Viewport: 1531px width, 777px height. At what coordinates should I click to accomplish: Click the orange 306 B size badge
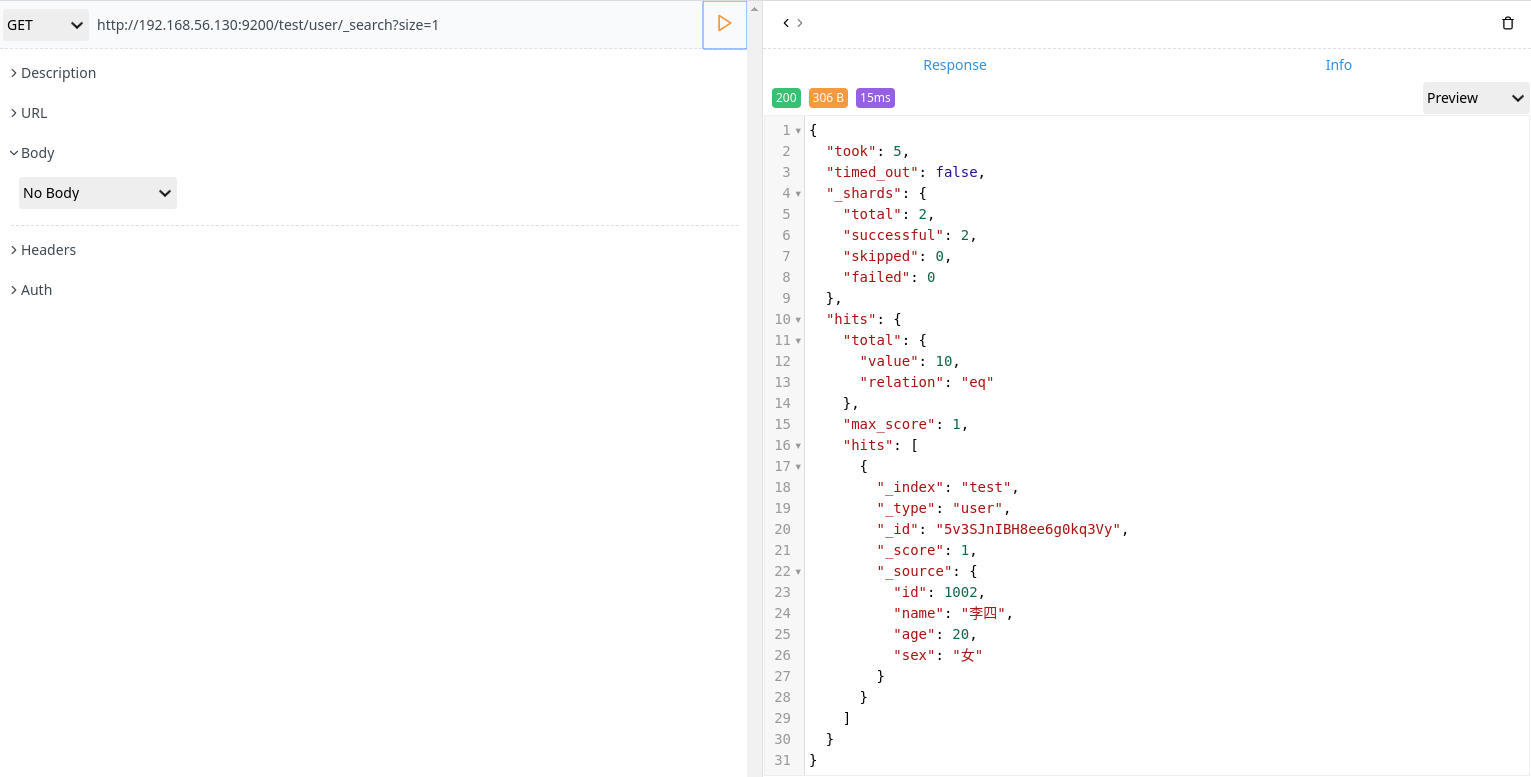[x=828, y=97]
